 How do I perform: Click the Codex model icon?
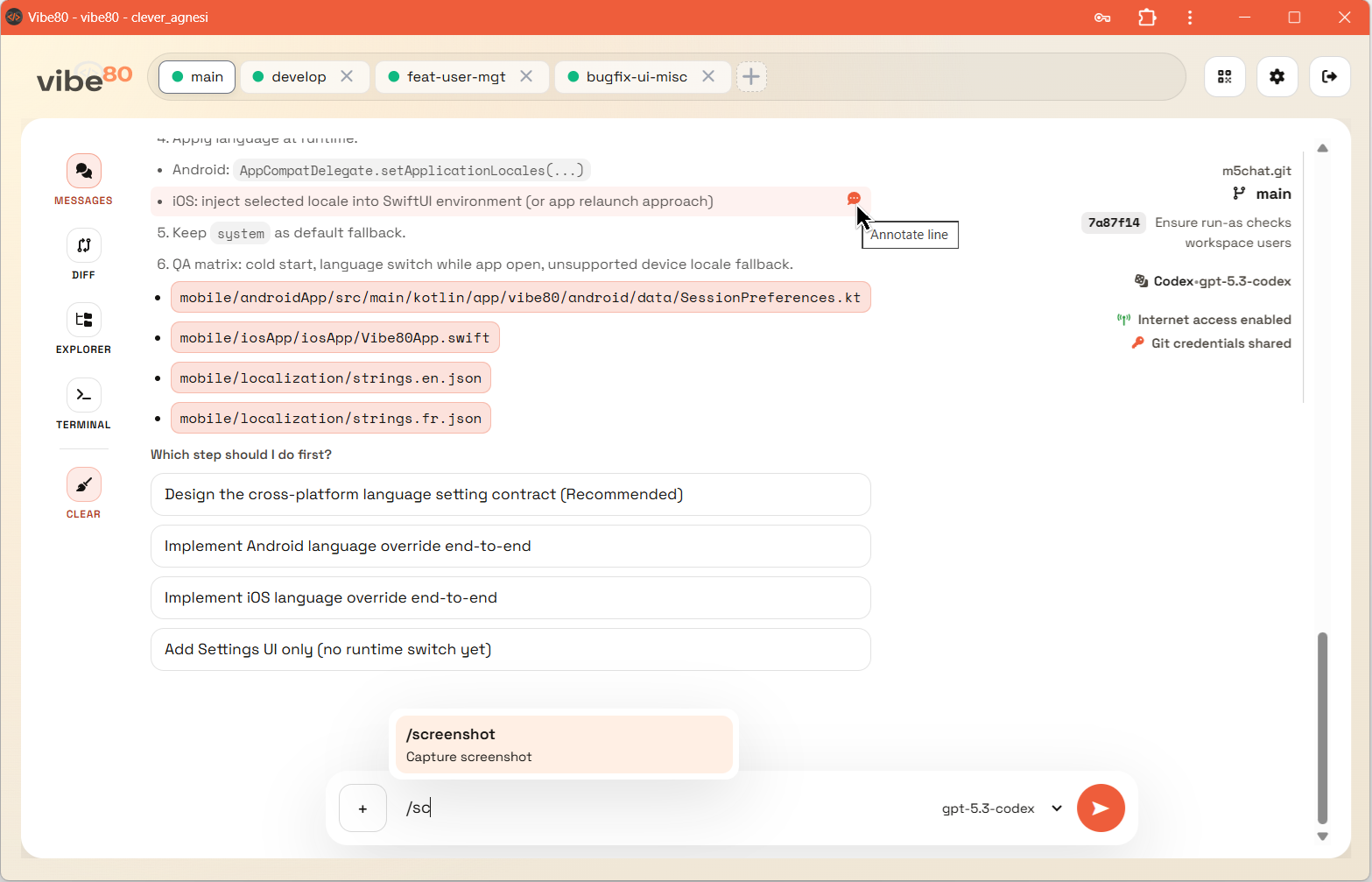point(1141,281)
